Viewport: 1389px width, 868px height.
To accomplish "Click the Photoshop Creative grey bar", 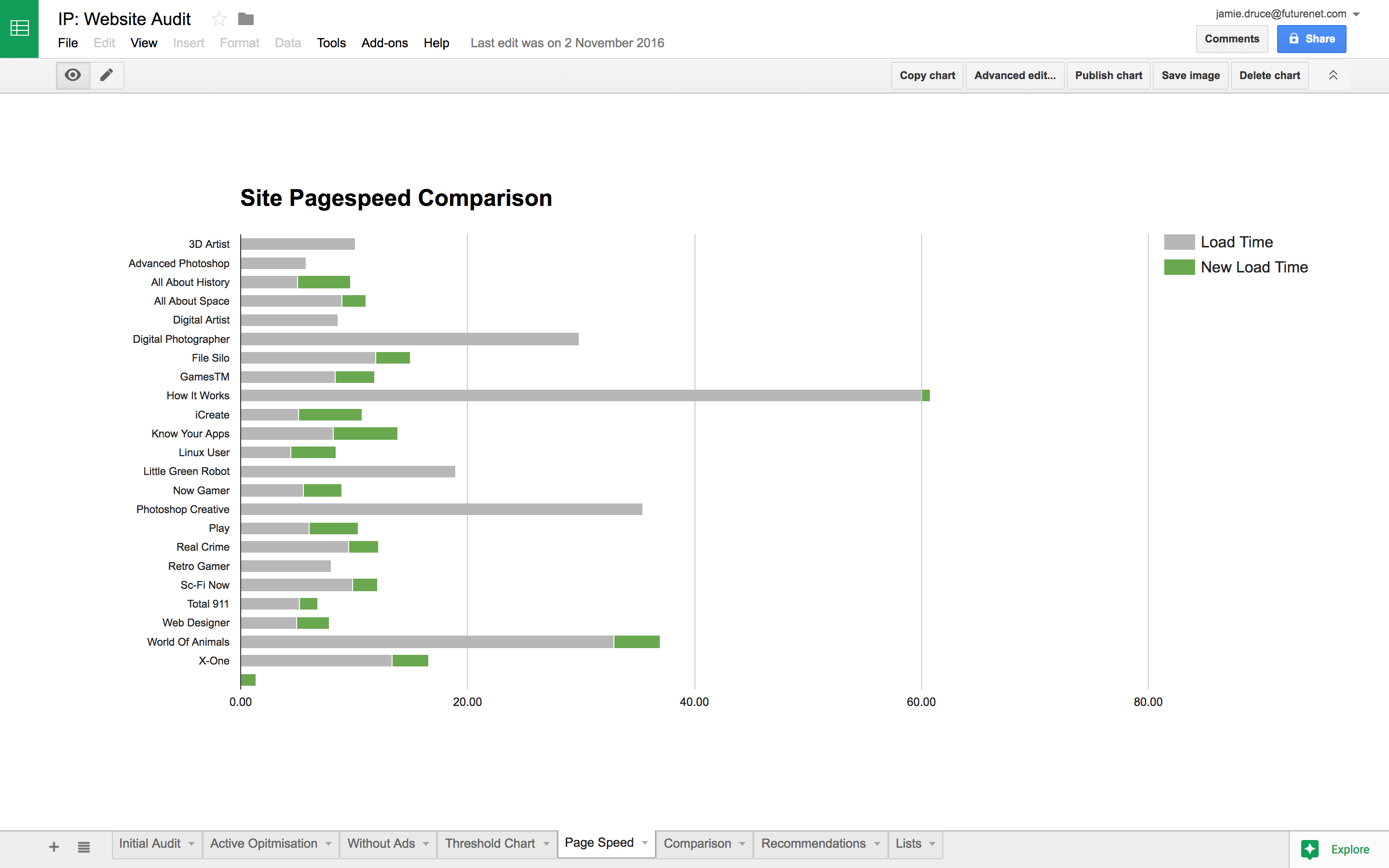I will click(x=441, y=509).
